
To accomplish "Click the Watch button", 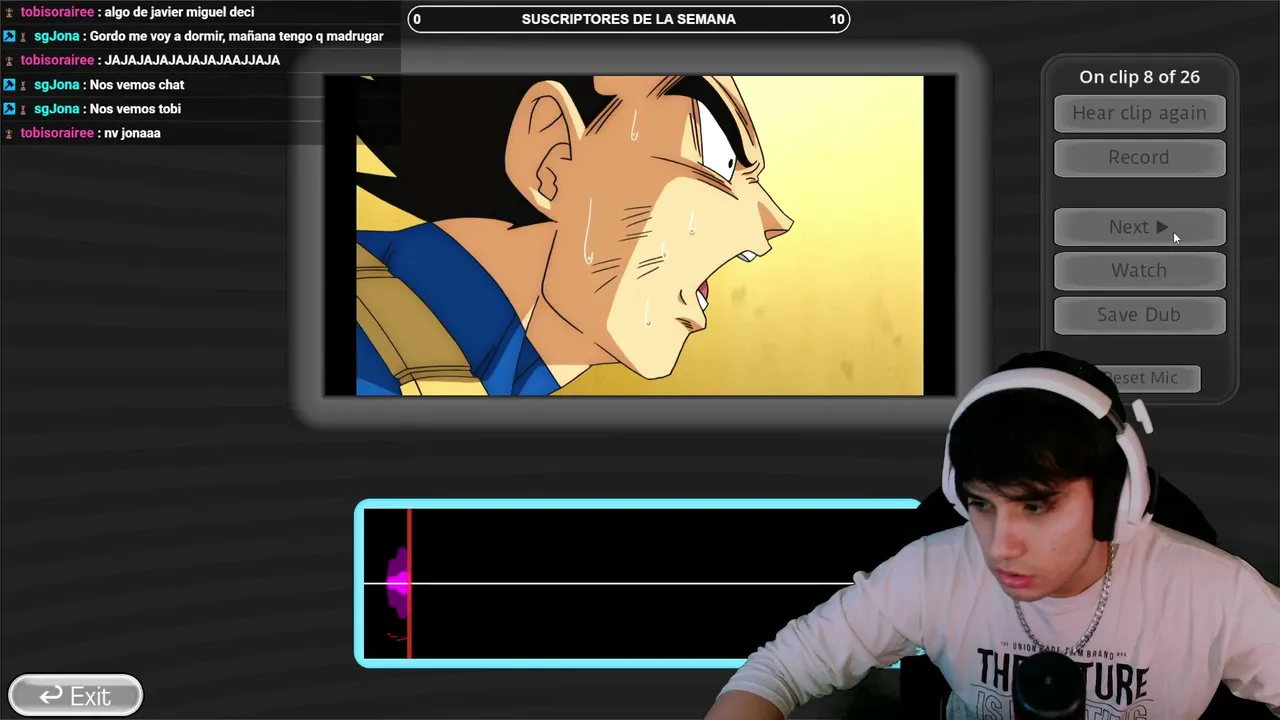I will click(x=1139, y=270).
